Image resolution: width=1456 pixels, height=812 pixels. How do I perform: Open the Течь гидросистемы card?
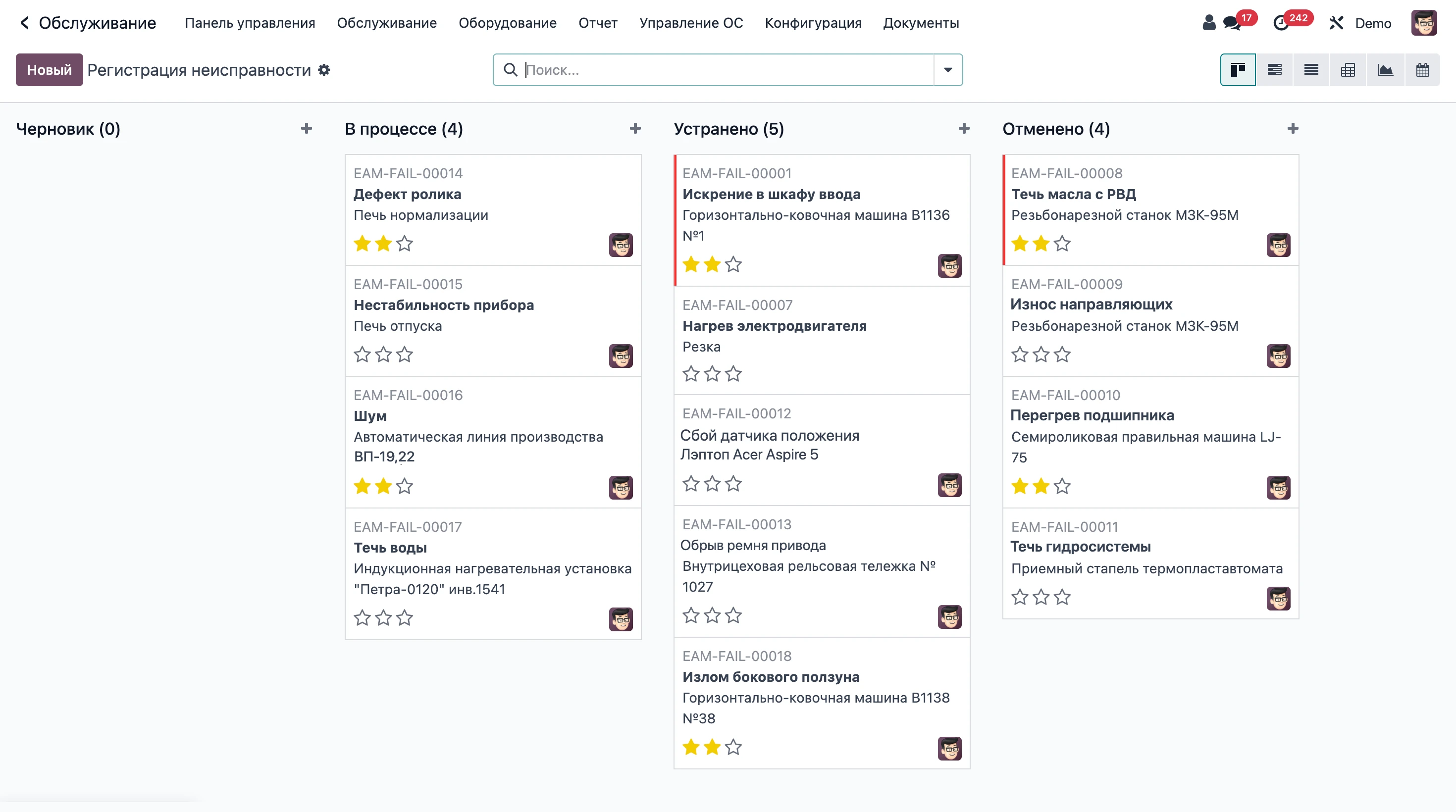[x=1150, y=563]
